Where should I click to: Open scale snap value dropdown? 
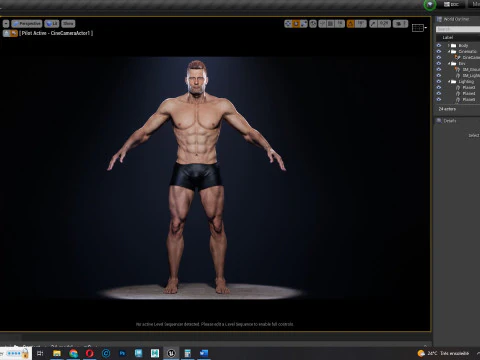click(384, 24)
